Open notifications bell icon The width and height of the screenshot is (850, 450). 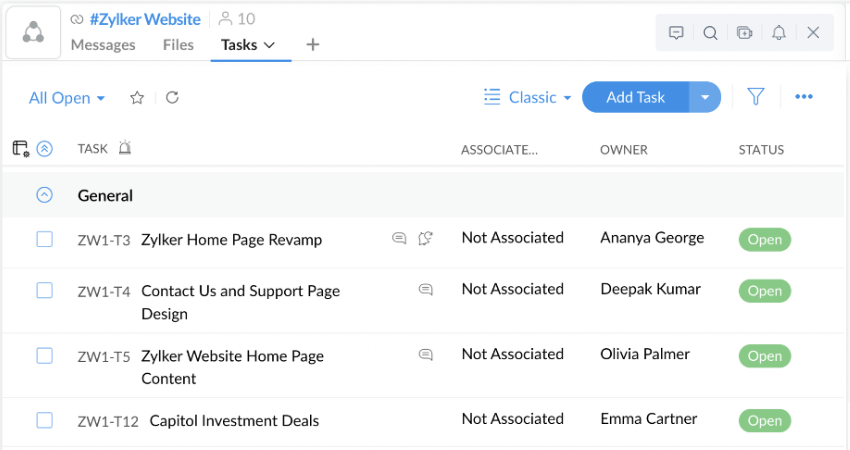779,33
